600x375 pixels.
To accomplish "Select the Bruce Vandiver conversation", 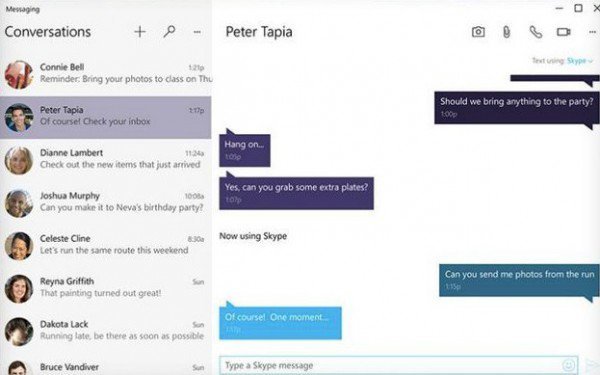I will pos(106,367).
